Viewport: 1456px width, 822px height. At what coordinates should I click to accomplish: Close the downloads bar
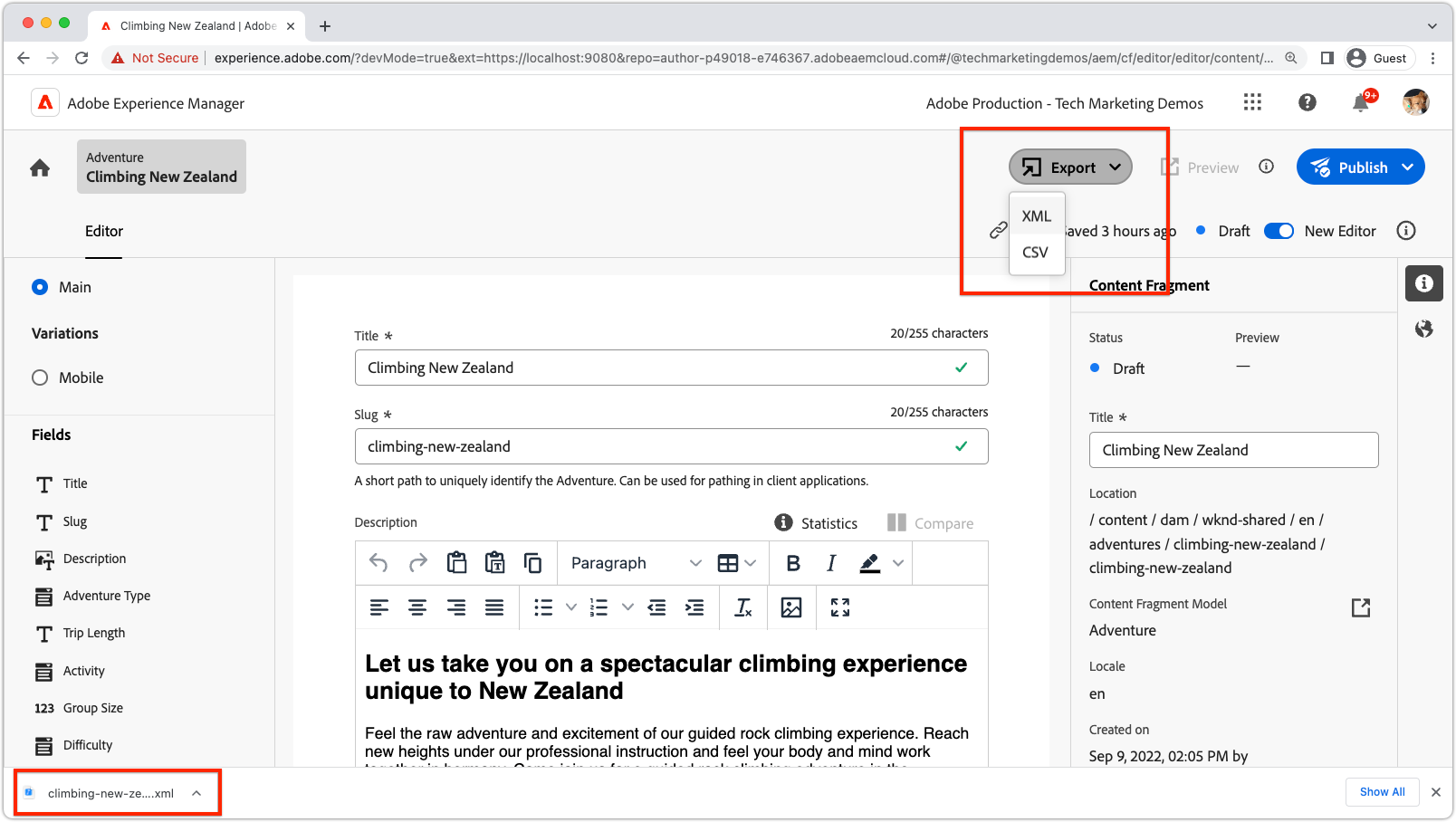(1436, 792)
